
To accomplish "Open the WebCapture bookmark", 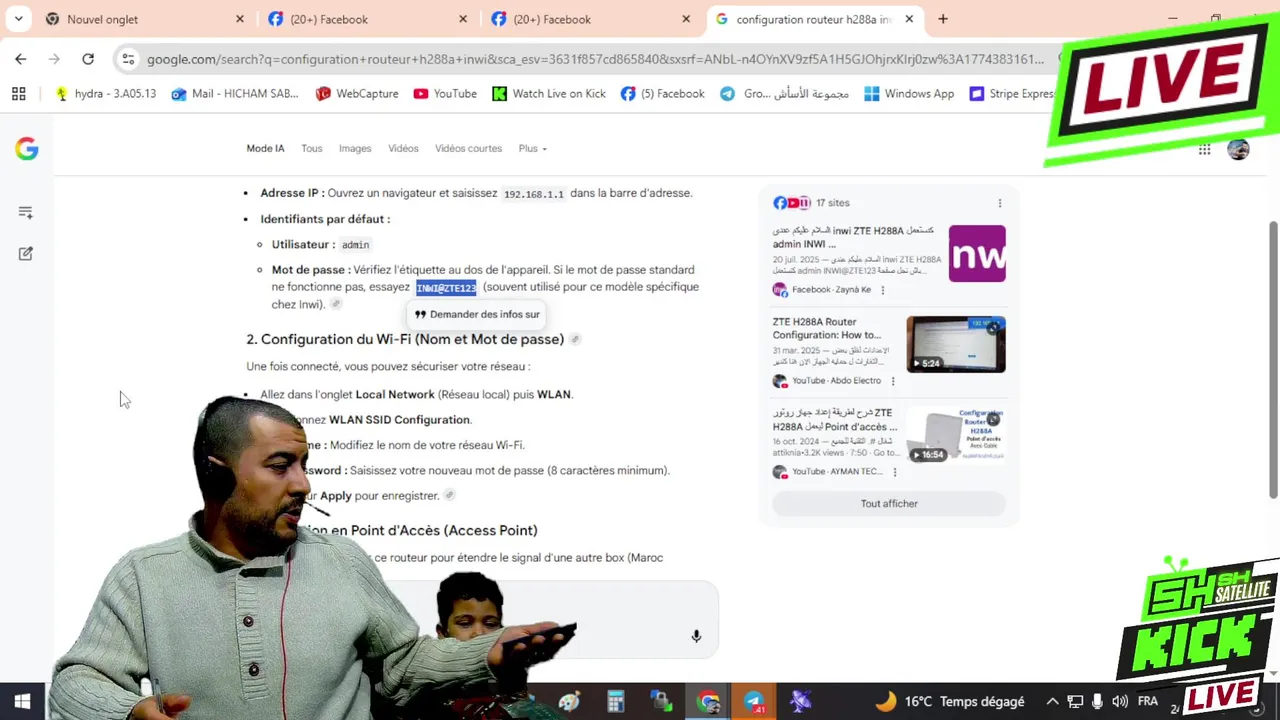I will coord(357,93).
